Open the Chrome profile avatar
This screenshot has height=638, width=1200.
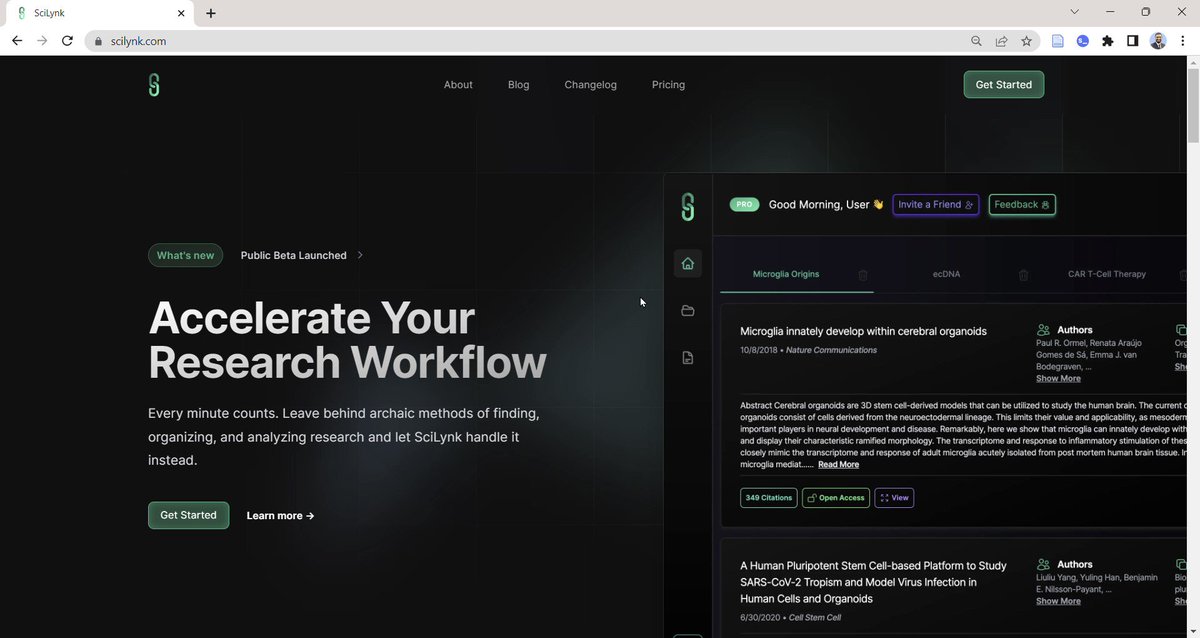tap(1158, 41)
